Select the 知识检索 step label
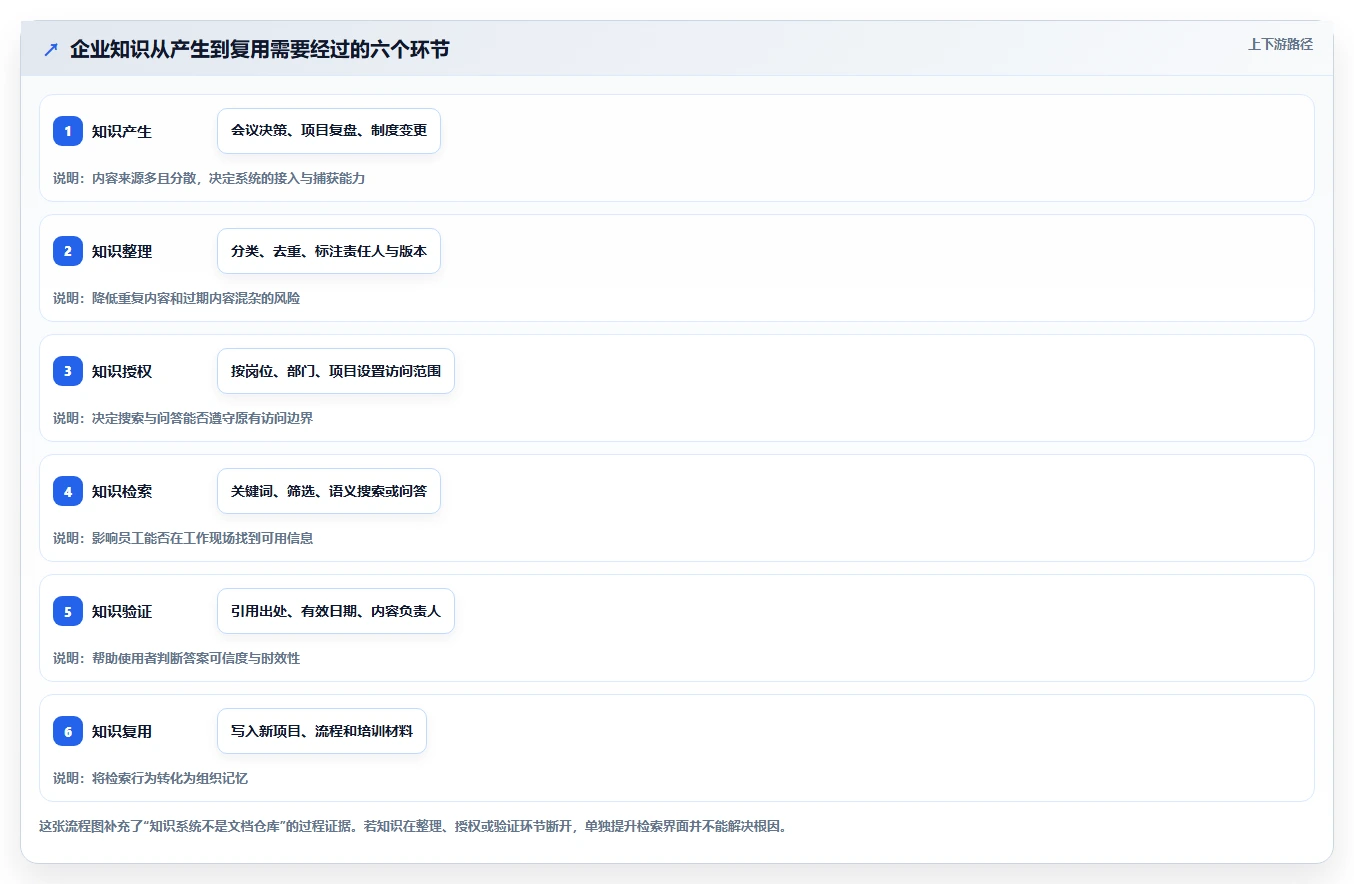The width and height of the screenshot is (1354, 884). click(x=122, y=491)
